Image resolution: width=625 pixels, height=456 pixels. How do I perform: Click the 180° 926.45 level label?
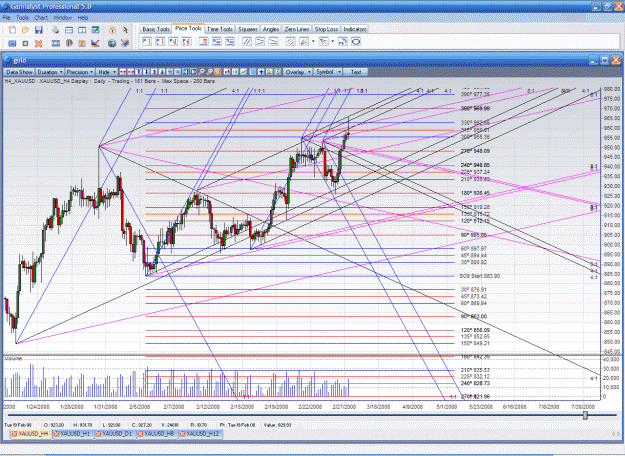[475, 193]
